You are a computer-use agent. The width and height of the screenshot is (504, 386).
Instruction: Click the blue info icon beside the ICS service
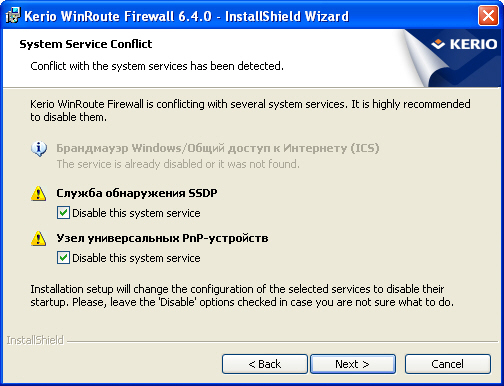click(39, 148)
